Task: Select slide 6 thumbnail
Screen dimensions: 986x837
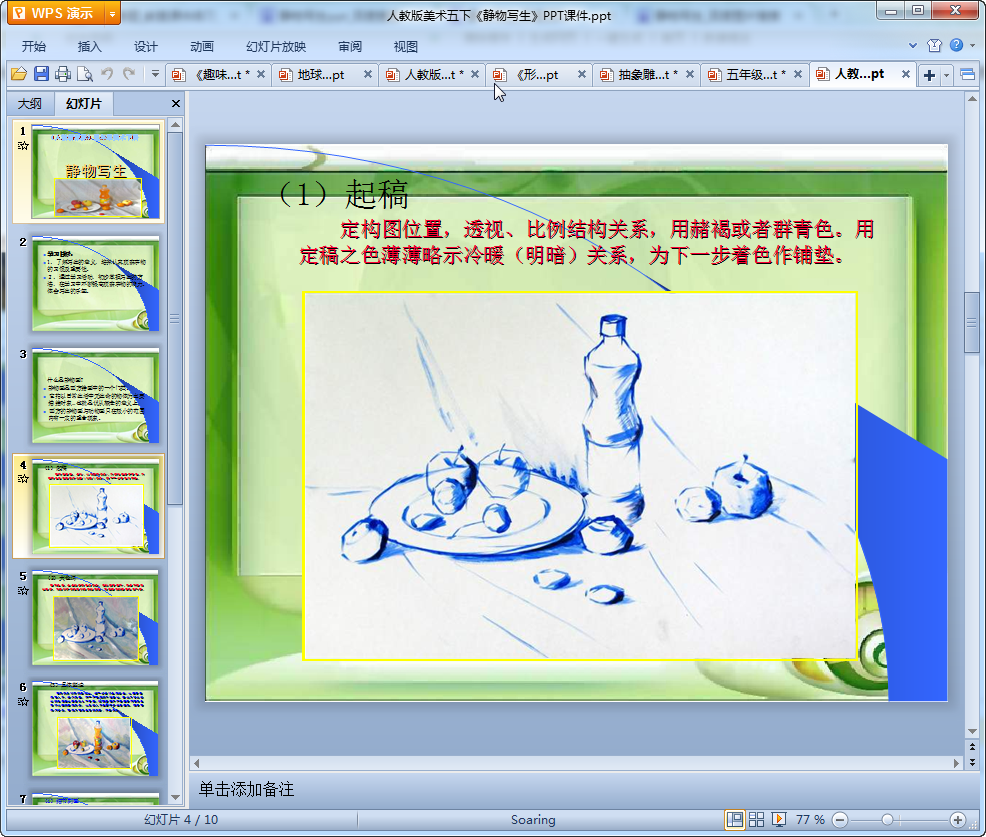Action: [96, 729]
